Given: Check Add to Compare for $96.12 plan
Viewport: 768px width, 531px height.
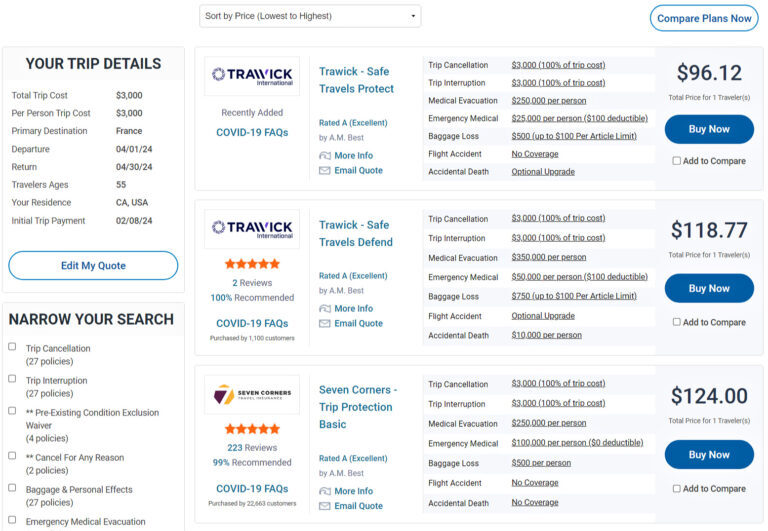Looking at the screenshot, I should [677, 161].
